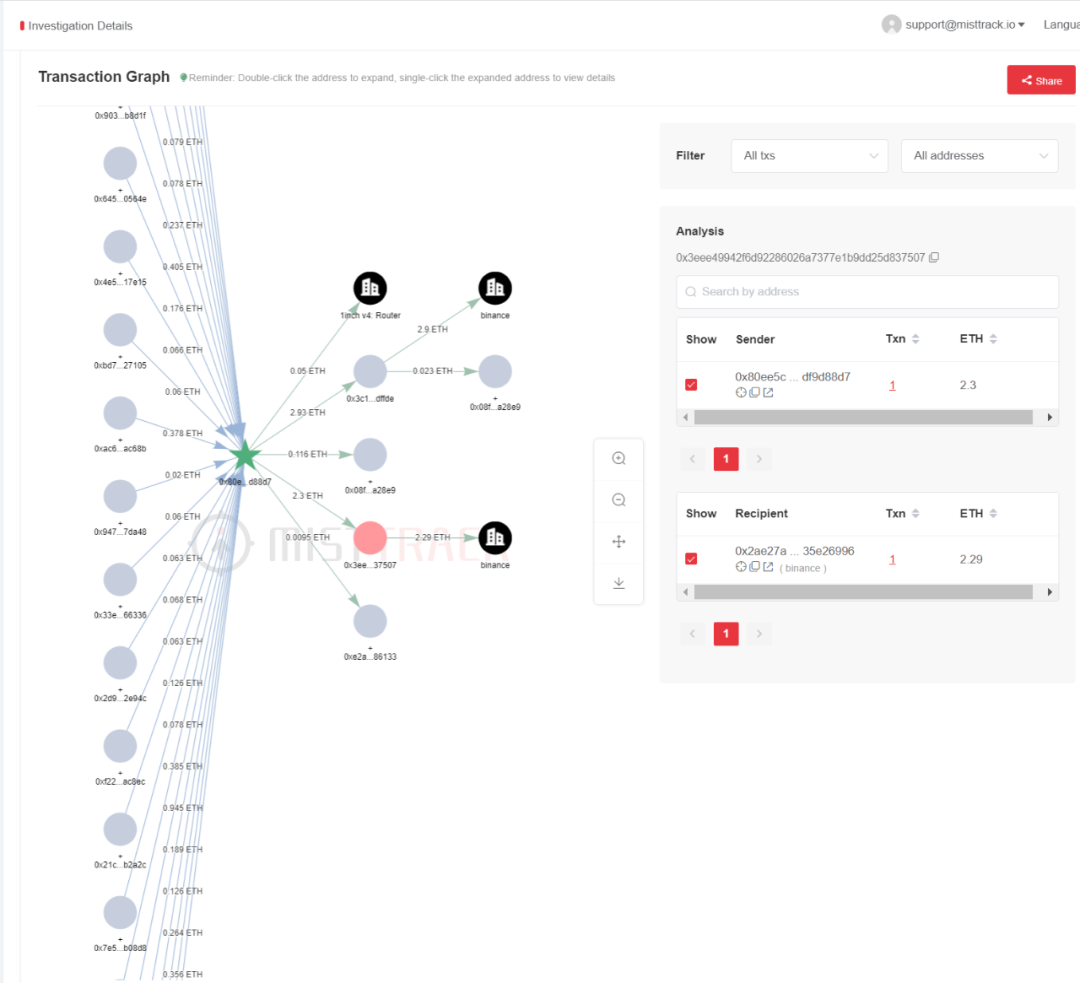
Task: Click the download graph icon
Action: pos(619,583)
